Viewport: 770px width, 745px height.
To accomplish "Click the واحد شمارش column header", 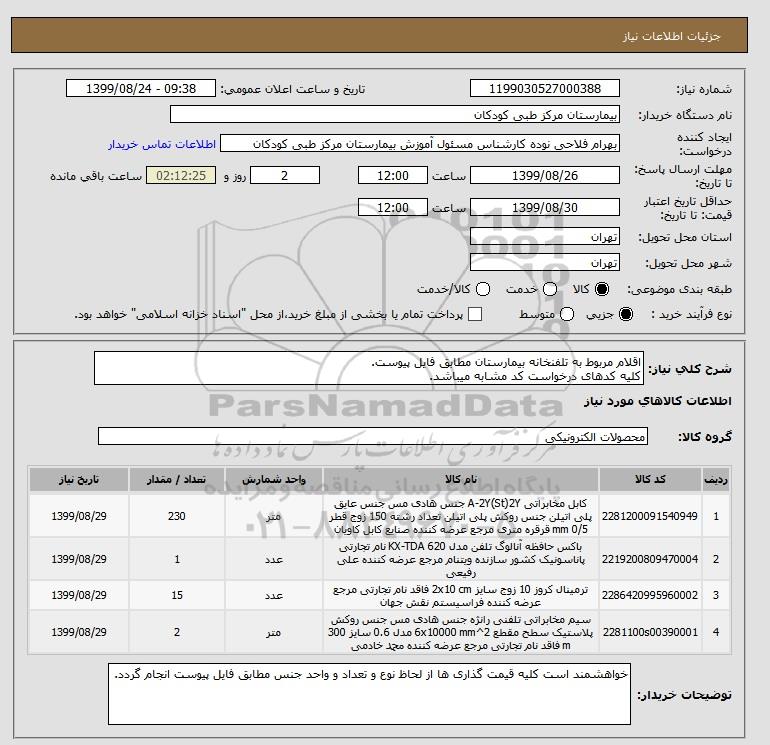I will (274, 479).
